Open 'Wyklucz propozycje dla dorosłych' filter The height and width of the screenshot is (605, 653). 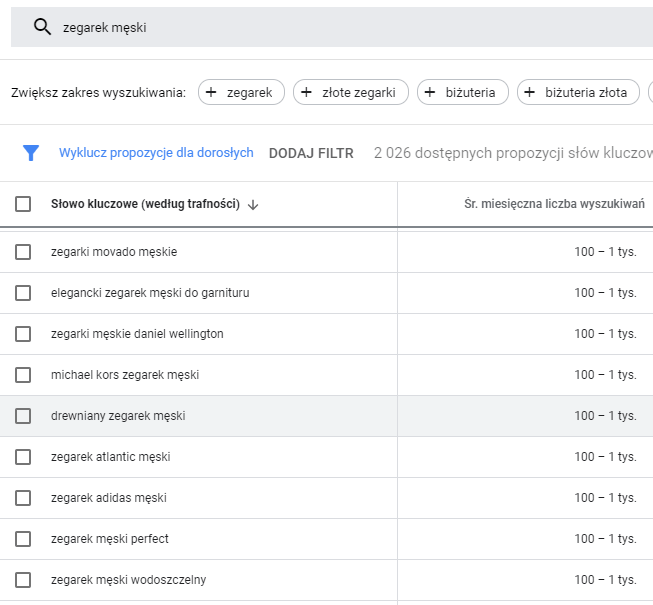point(156,153)
